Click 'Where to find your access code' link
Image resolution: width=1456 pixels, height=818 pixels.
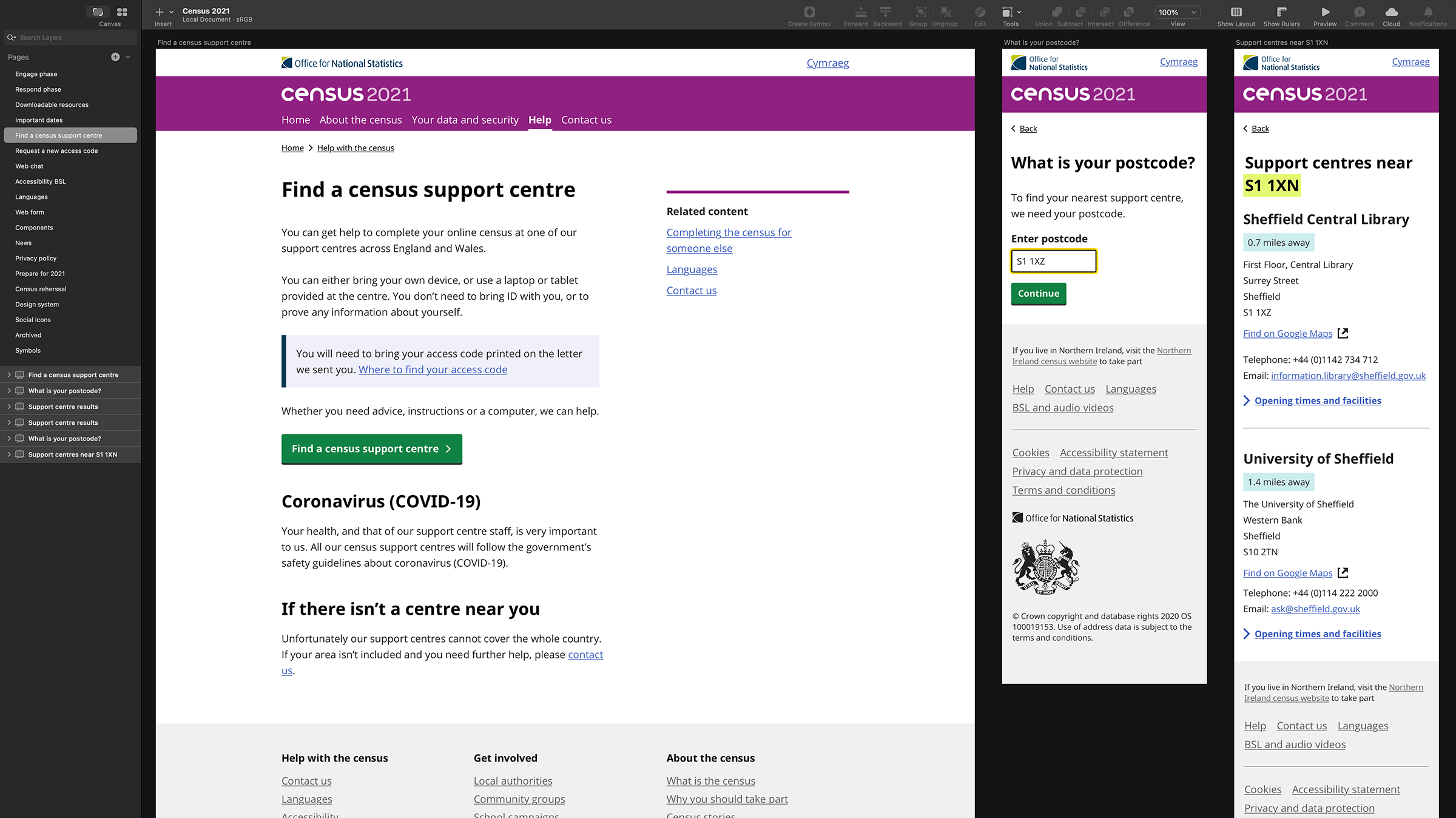(433, 370)
